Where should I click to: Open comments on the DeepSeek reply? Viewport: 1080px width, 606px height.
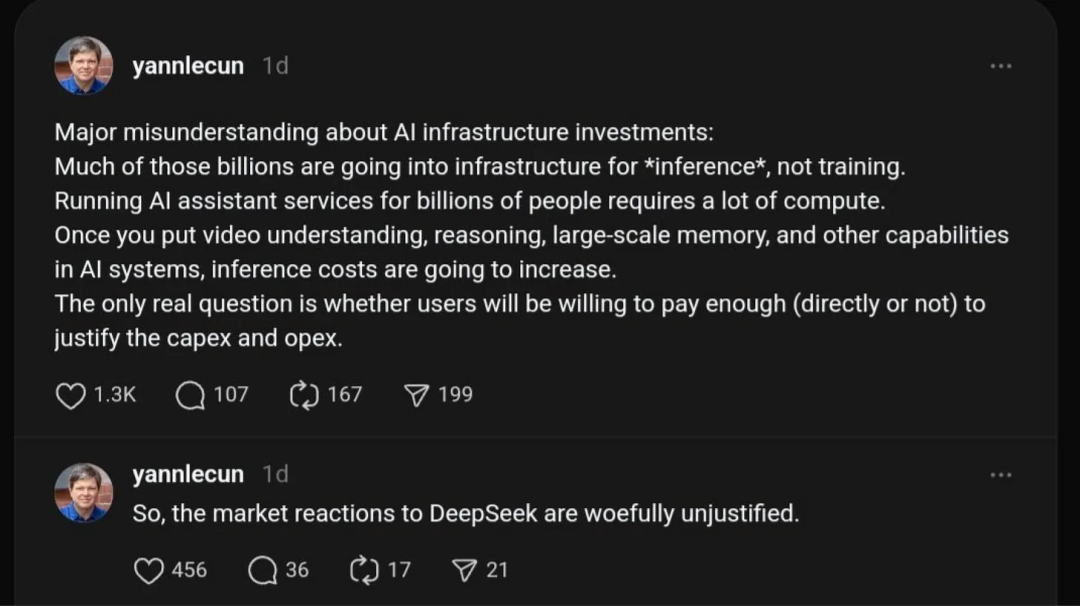[263, 570]
